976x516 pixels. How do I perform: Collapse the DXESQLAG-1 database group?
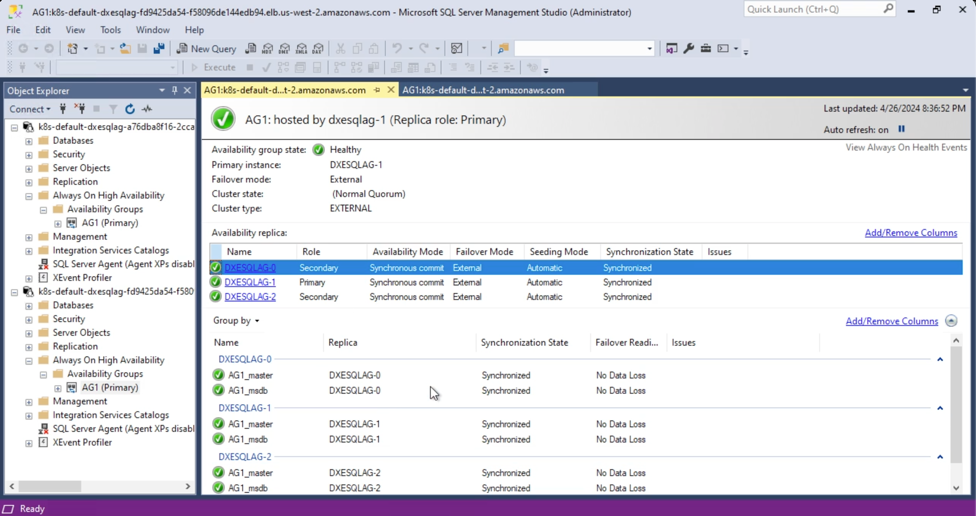point(940,408)
